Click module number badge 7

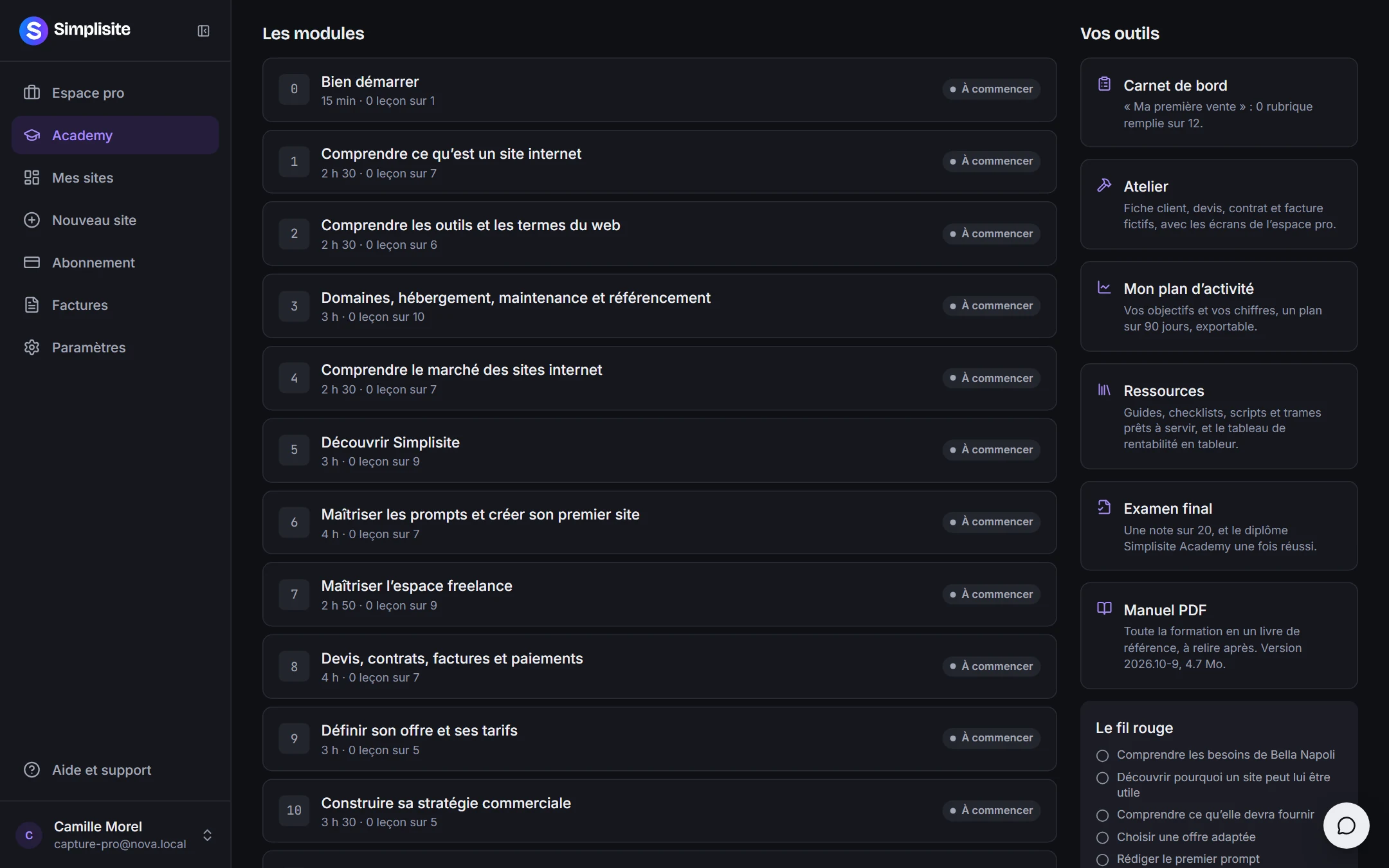coord(294,595)
